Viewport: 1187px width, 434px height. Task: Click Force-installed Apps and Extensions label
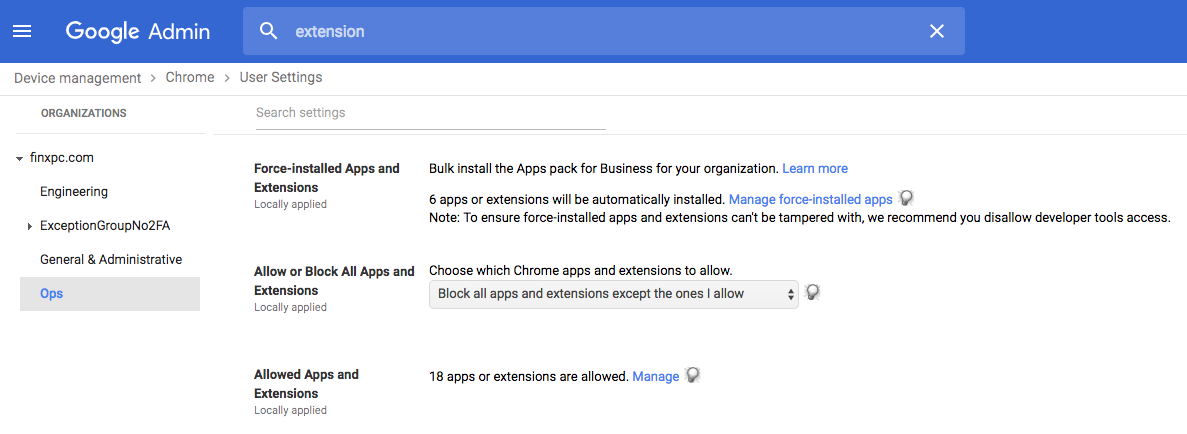(327, 177)
